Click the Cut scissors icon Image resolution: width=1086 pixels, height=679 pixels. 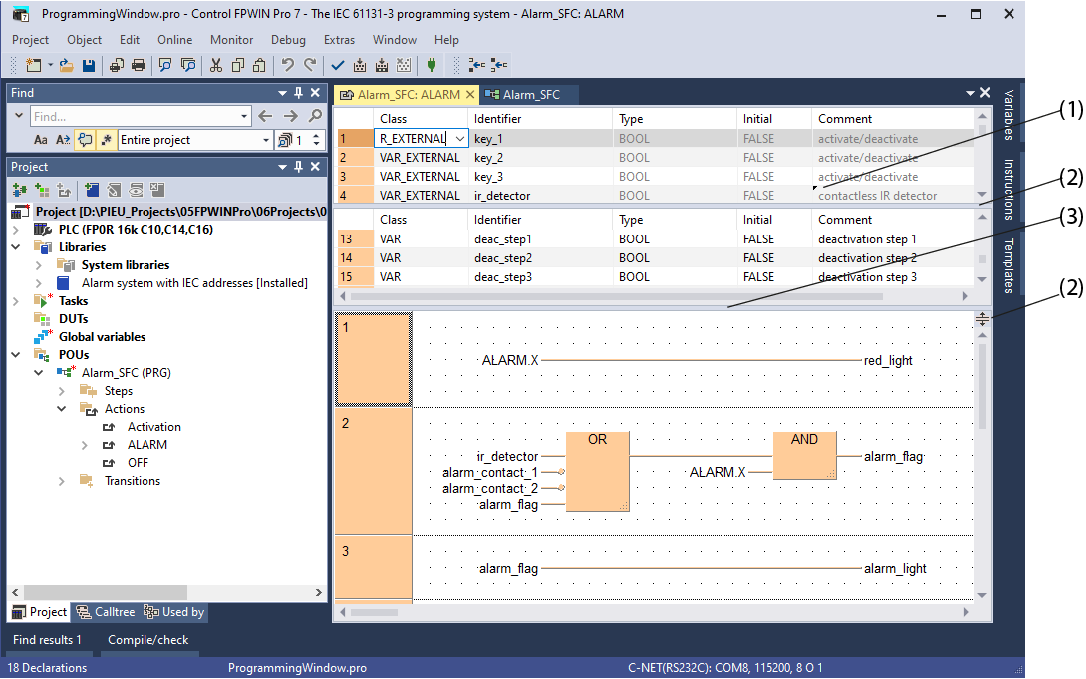pyautogui.click(x=215, y=65)
